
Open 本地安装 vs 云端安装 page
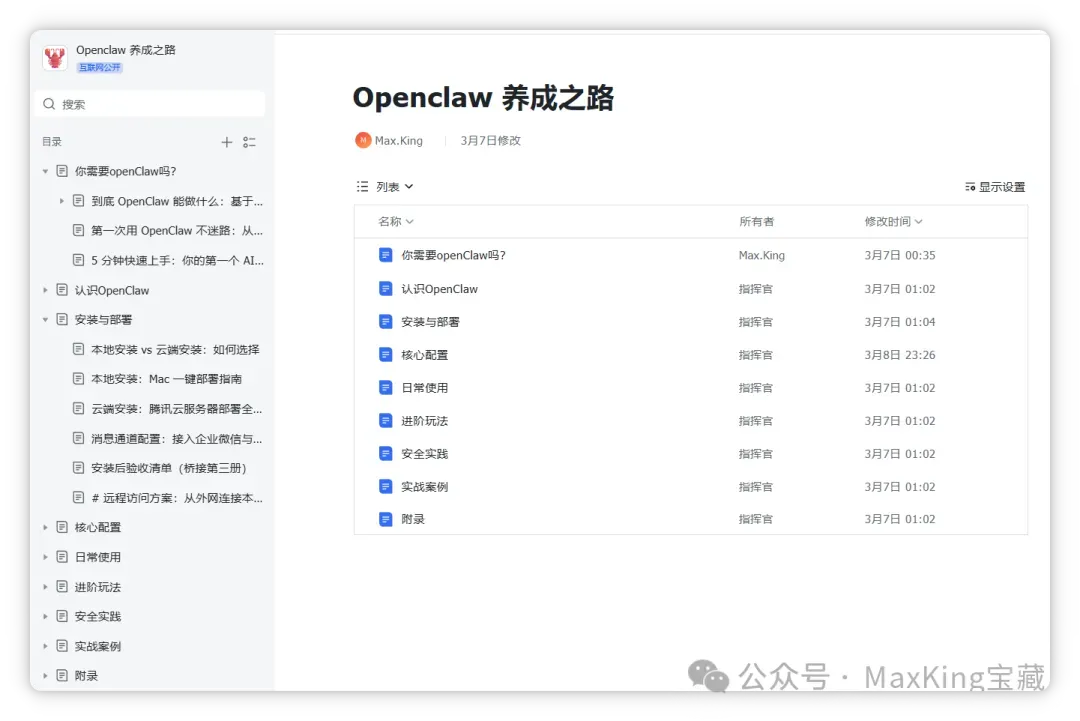point(175,350)
